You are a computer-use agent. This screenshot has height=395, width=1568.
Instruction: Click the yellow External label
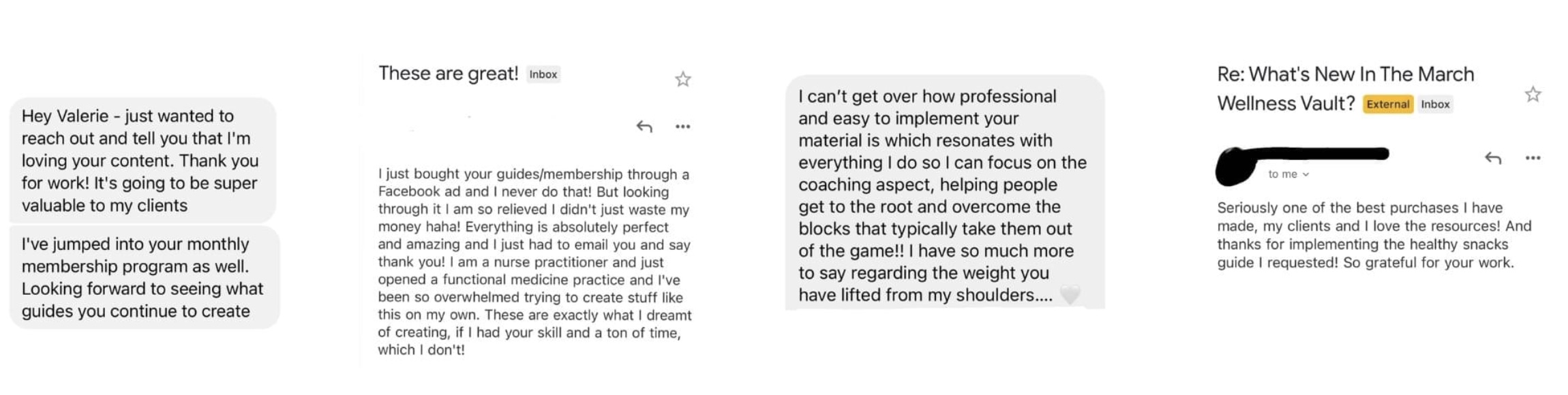[1387, 104]
